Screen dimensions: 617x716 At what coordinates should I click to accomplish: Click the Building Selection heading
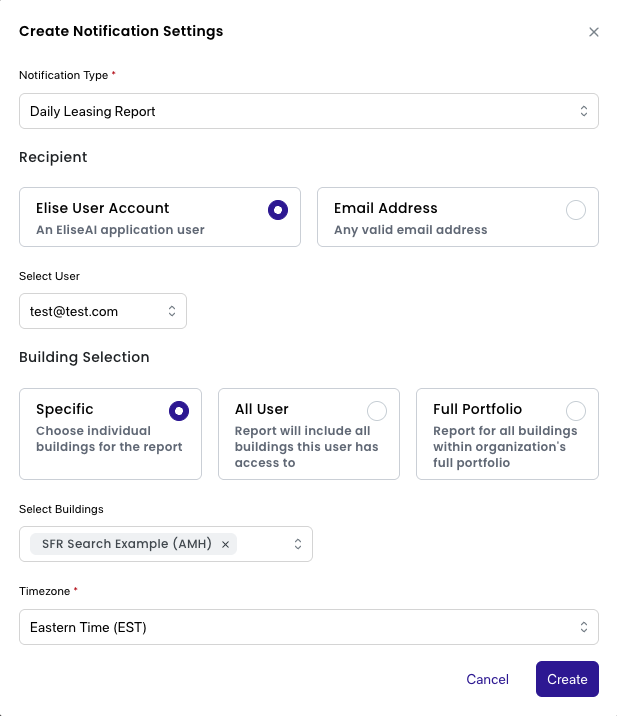click(x=84, y=357)
